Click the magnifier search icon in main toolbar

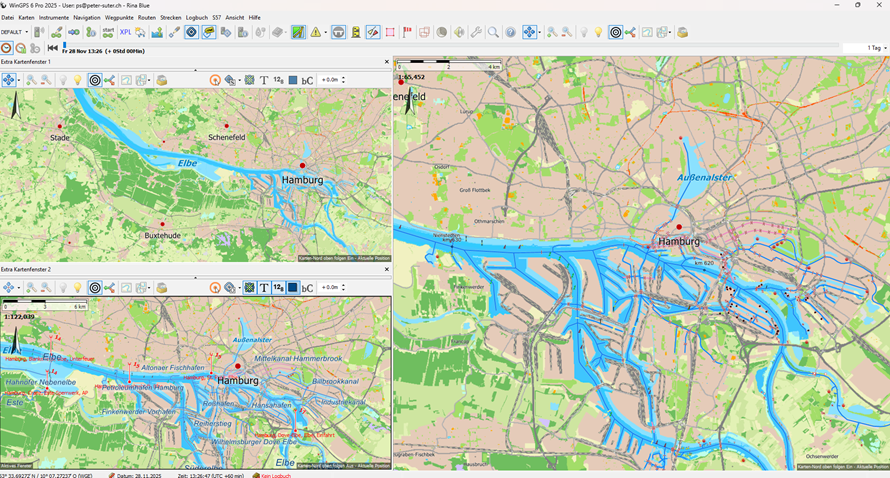click(x=493, y=32)
